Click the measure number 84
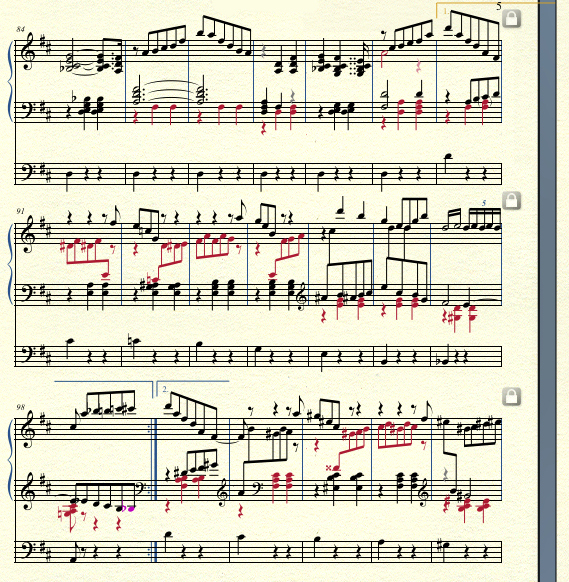The height and width of the screenshot is (582, 569). 20,29
